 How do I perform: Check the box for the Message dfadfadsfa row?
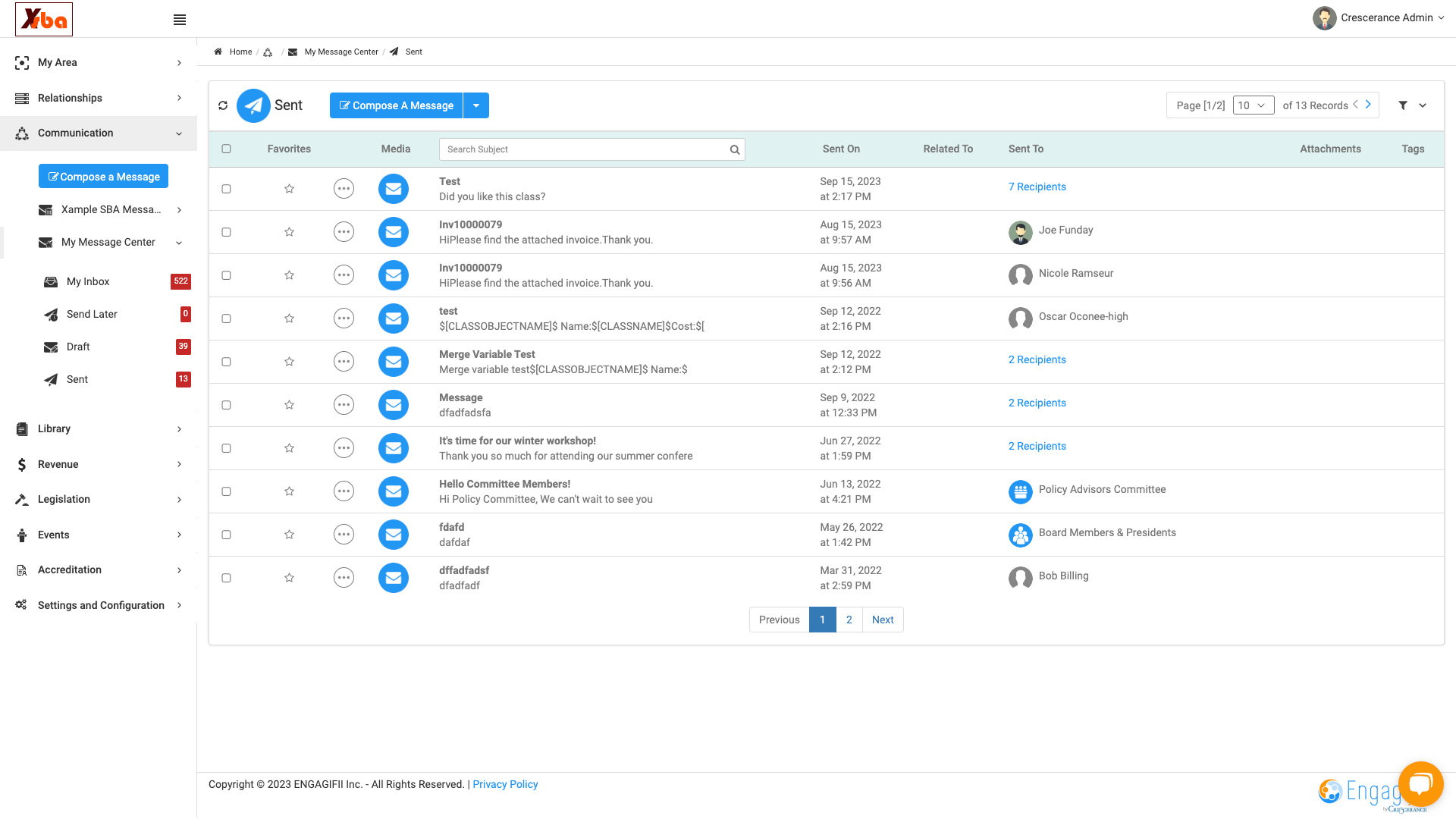click(226, 405)
